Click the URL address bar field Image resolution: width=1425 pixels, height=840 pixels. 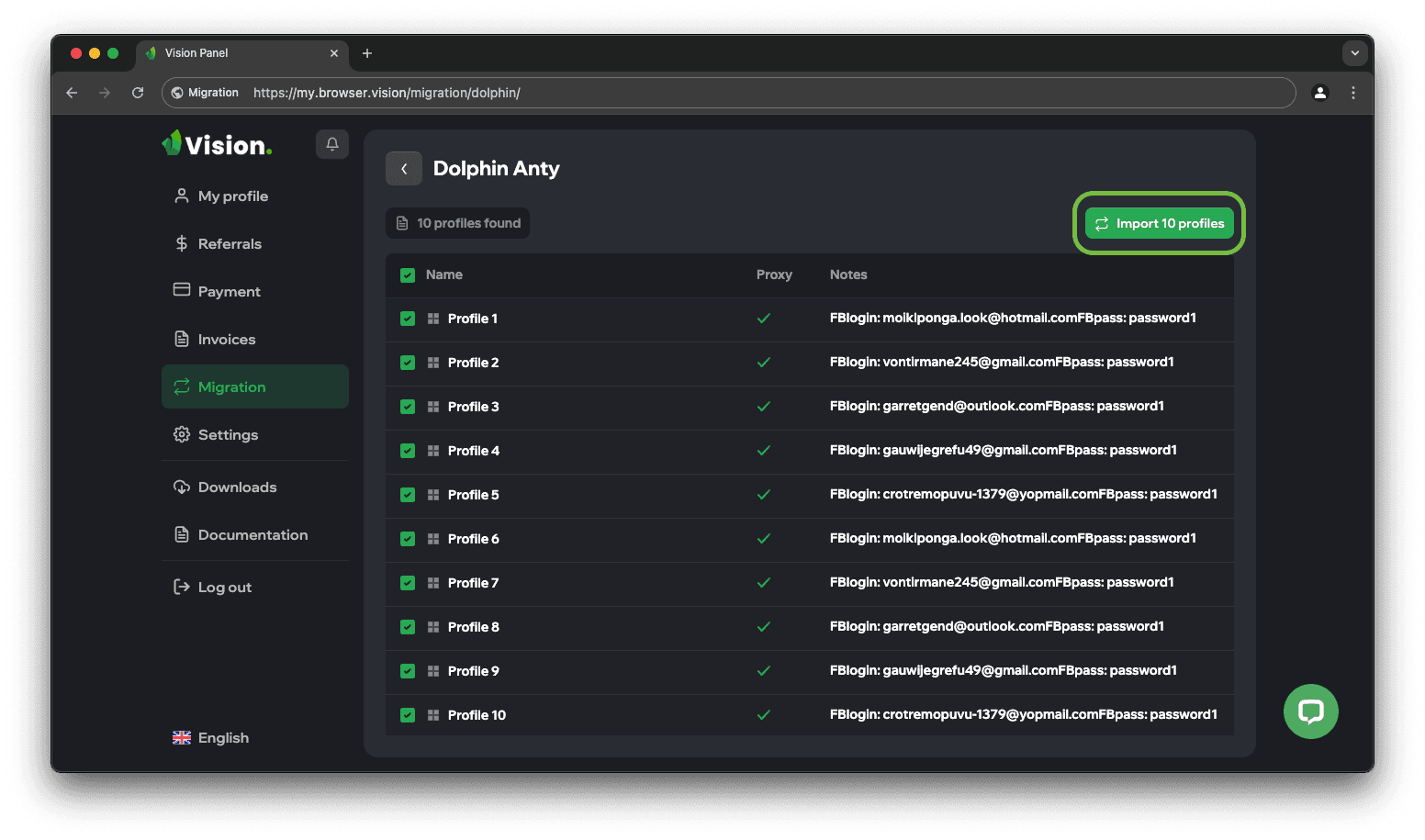click(x=735, y=93)
